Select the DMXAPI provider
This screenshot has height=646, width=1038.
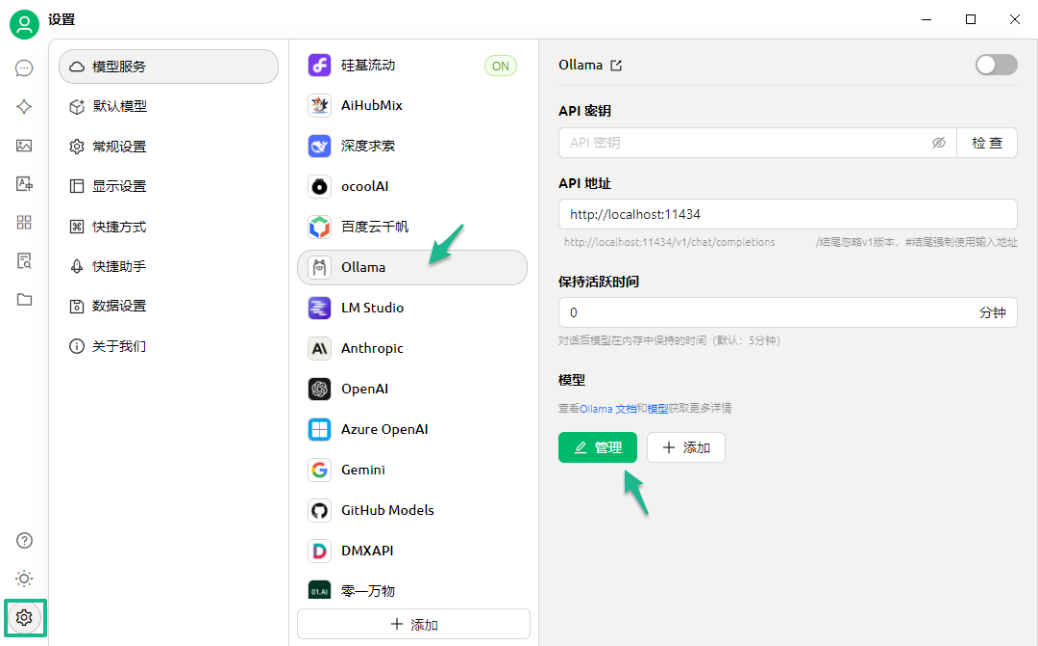click(x=412, y=551)
